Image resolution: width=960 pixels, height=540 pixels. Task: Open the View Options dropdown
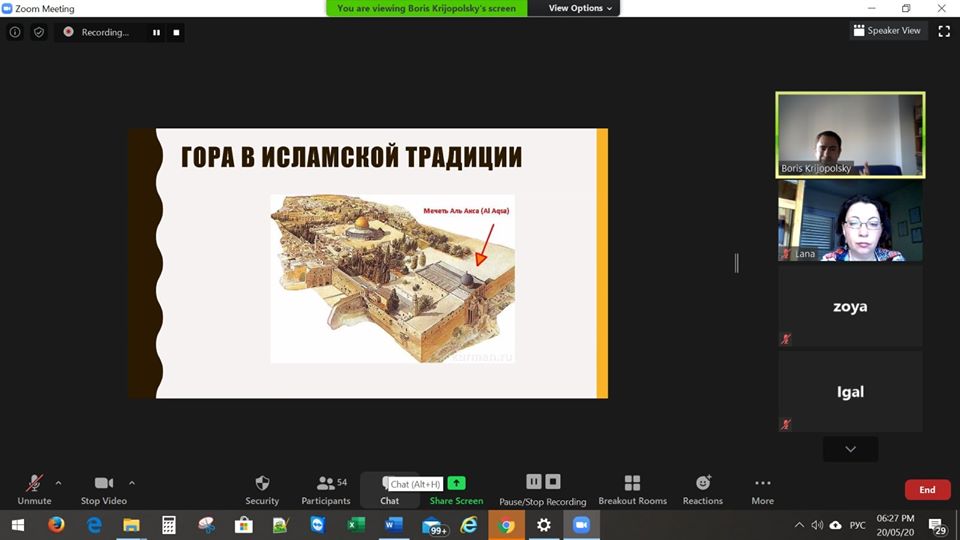click(x=580, y=8)
